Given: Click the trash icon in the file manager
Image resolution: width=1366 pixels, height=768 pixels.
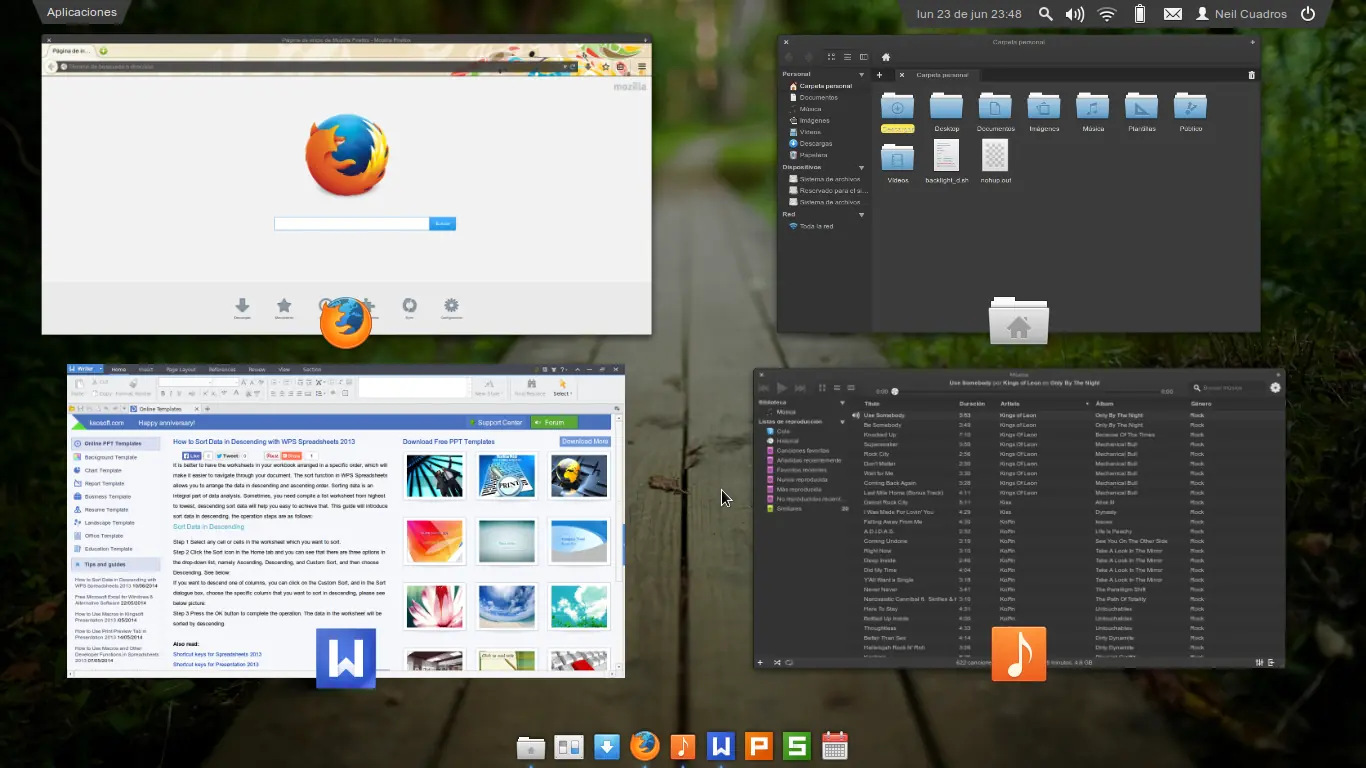Looking at the screenshot, I should pyautogui.click(x=1252, y=75).
